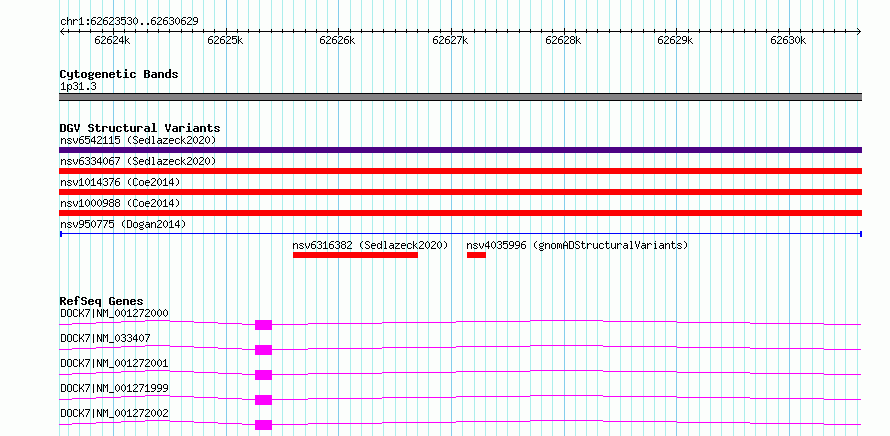Open the DOCK7|NM_001272001 transcript label
890x436 pixels.
click(x=114, y=363)
